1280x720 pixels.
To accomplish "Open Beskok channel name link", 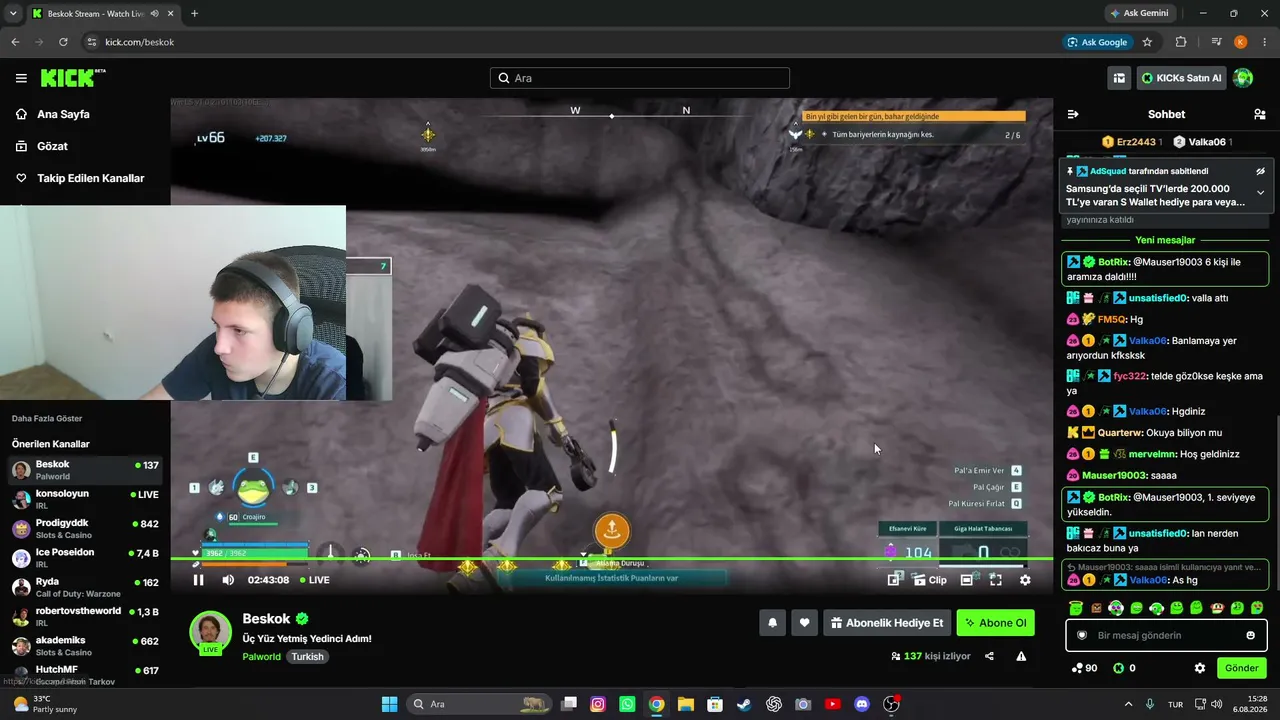I will click(x=266, y=619).
